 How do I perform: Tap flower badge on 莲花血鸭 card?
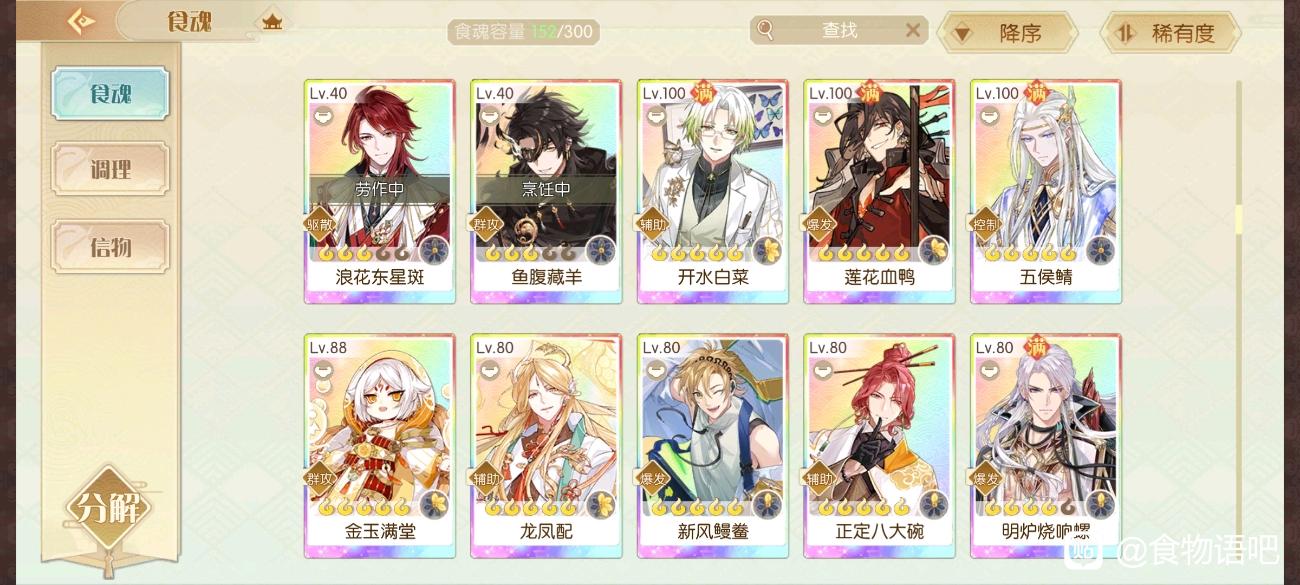933,250
